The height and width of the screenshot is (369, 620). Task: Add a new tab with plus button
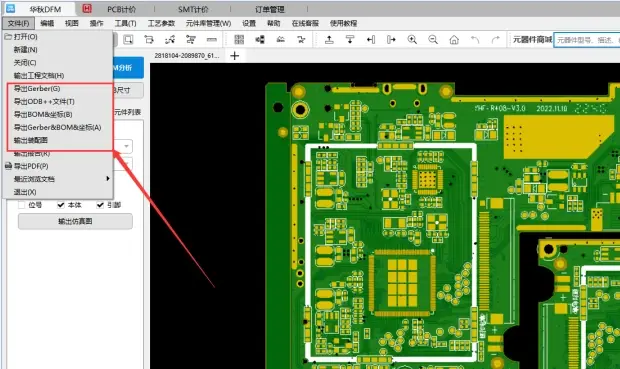pyautogui.click(x=234, y=56)
